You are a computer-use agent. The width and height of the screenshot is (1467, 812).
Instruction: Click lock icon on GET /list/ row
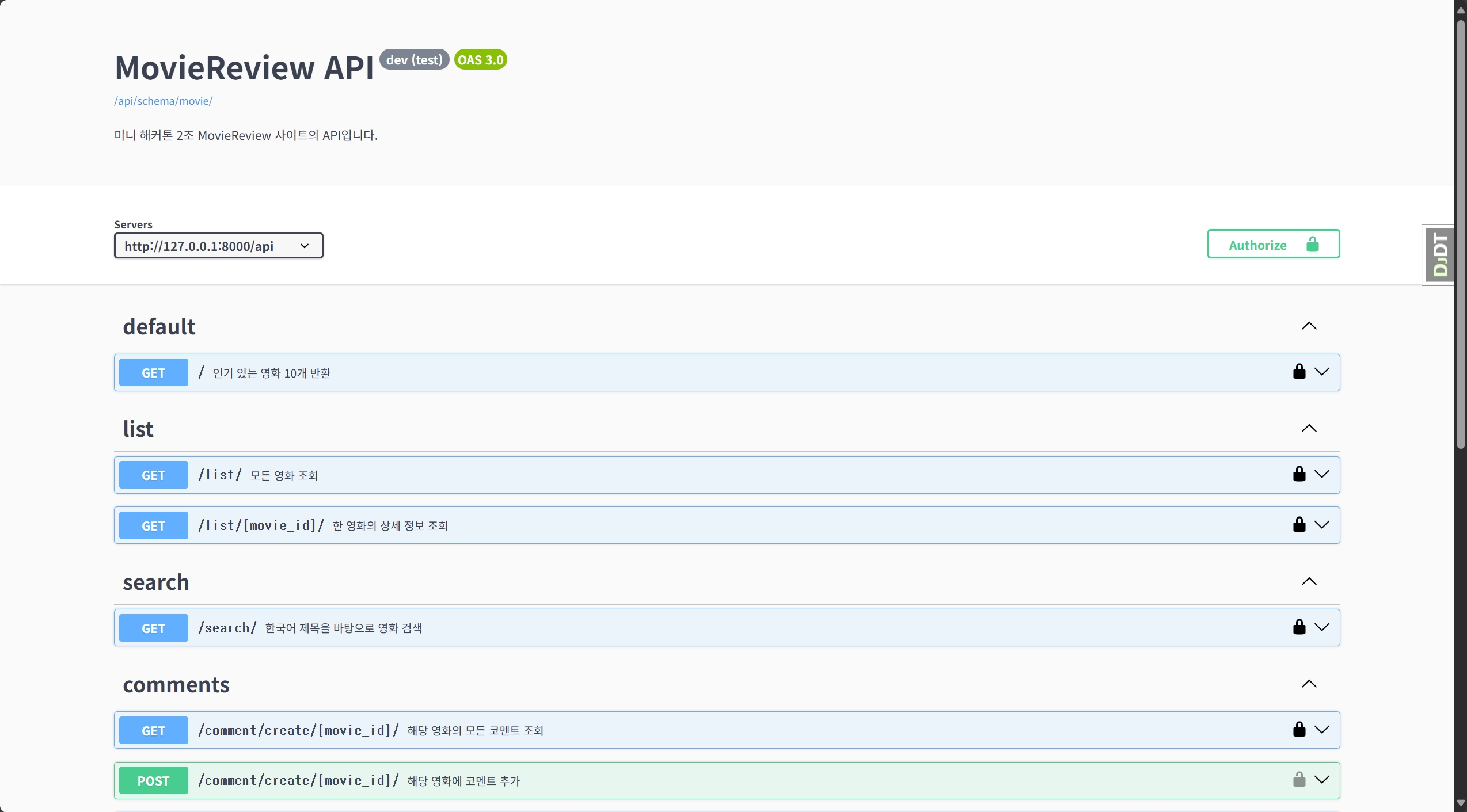click(1299, 474)
